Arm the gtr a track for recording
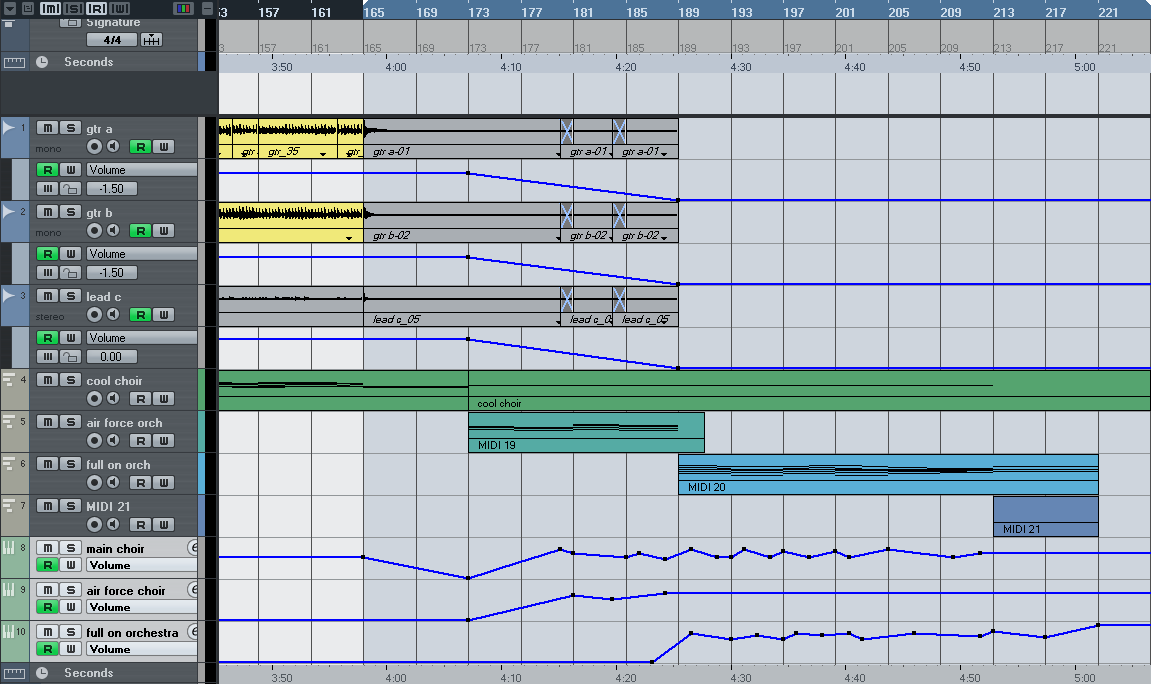This screenshot has width=1151, height=684. coord(94,147)
